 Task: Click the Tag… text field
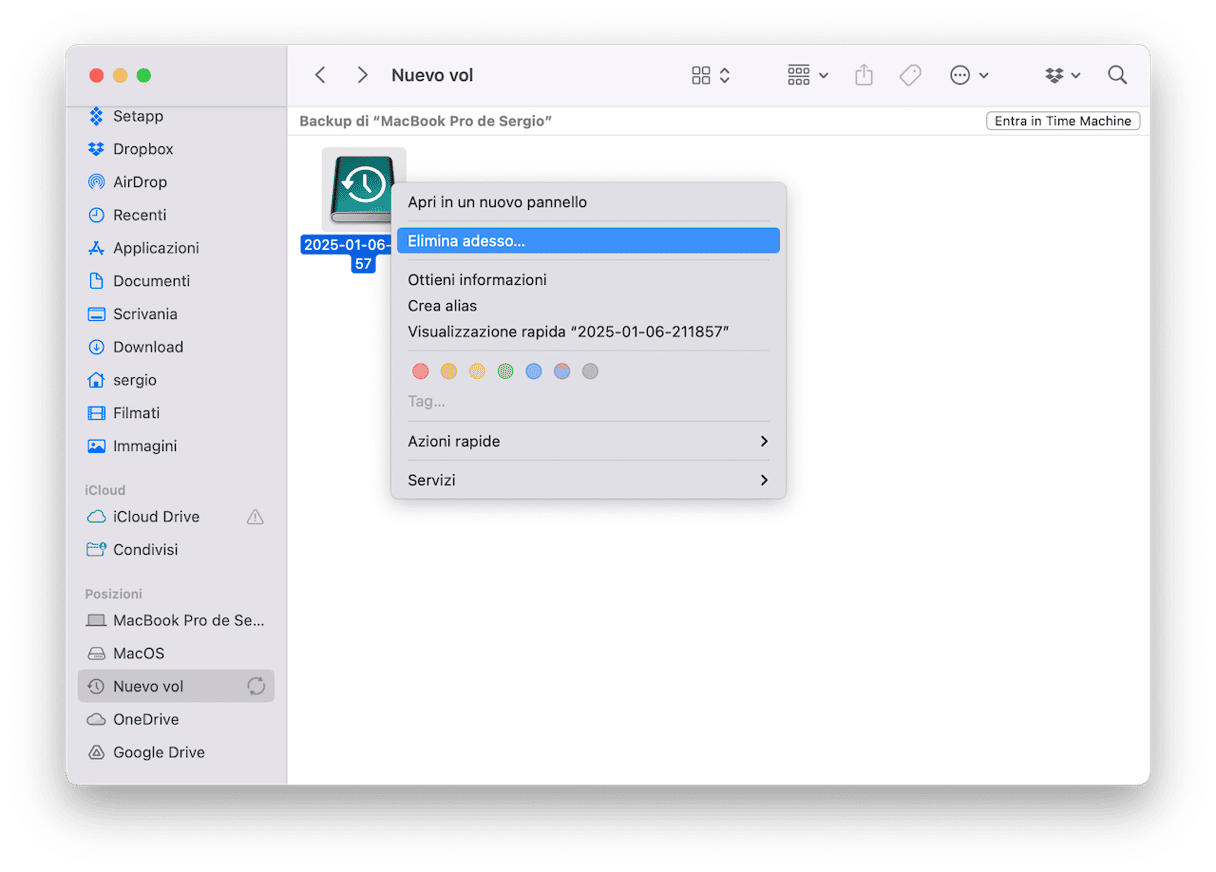tap(427, 401)
